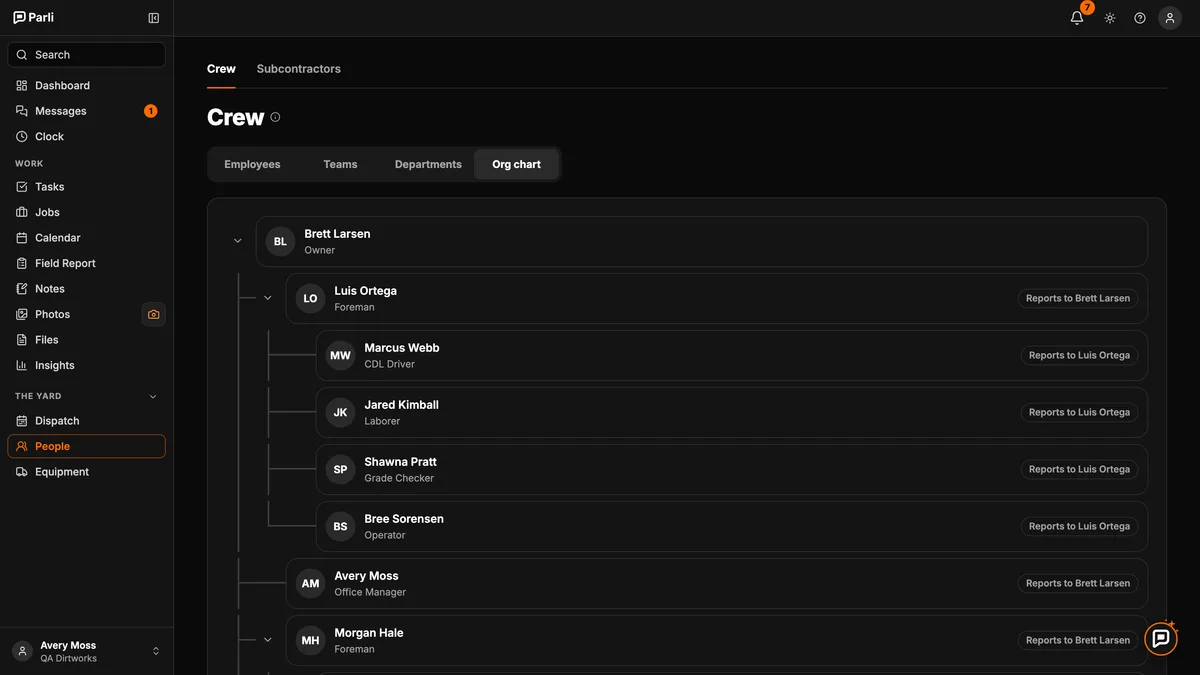Click the info icon beside Crew heading

tap(275, 117)
